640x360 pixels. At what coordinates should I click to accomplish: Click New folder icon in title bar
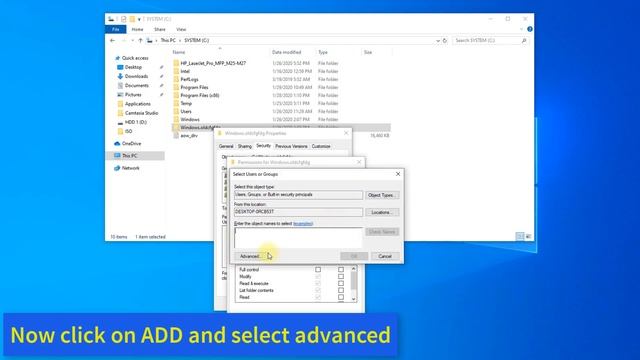click(132, 19)
